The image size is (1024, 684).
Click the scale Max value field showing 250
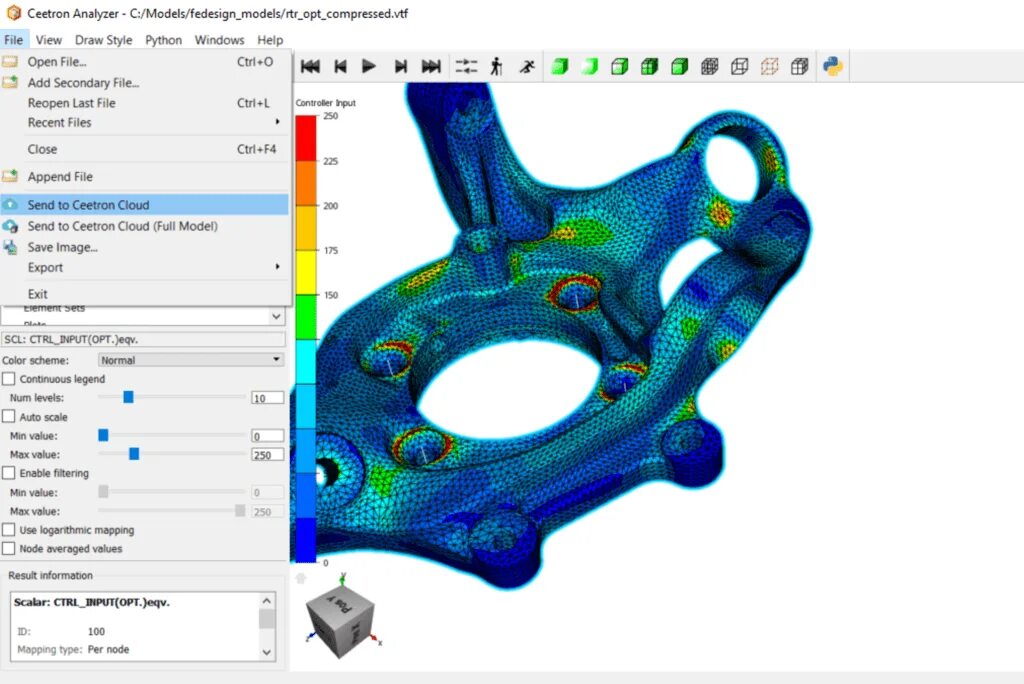268,455
